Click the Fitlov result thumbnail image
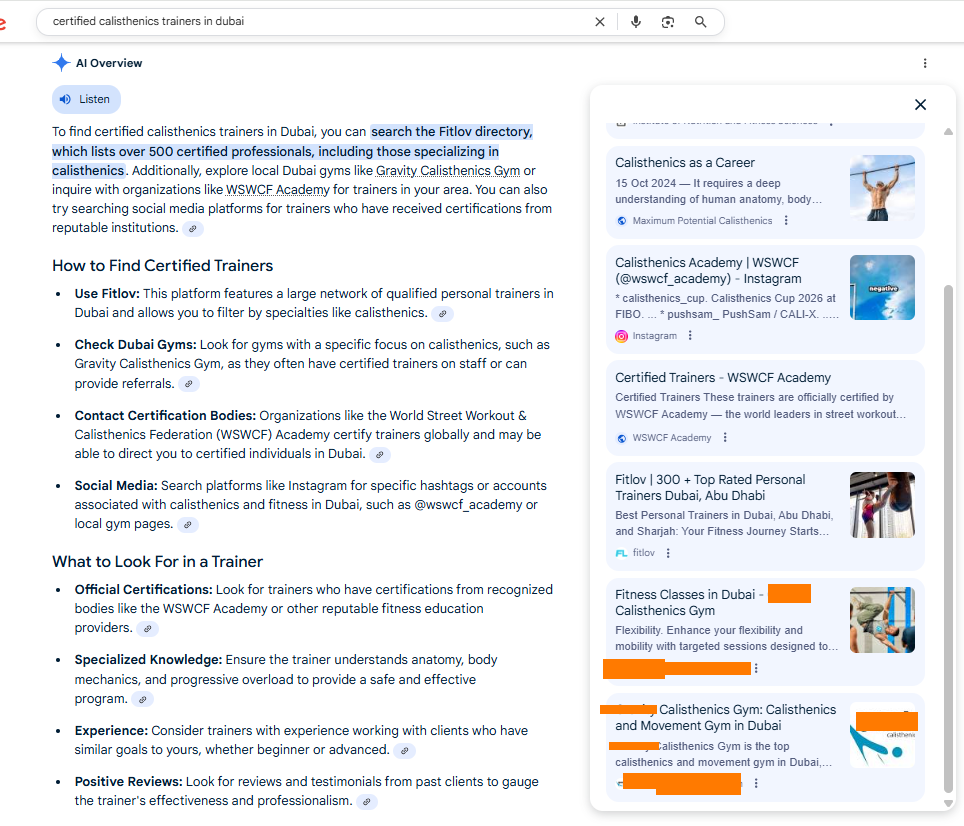 click(882, 505)
